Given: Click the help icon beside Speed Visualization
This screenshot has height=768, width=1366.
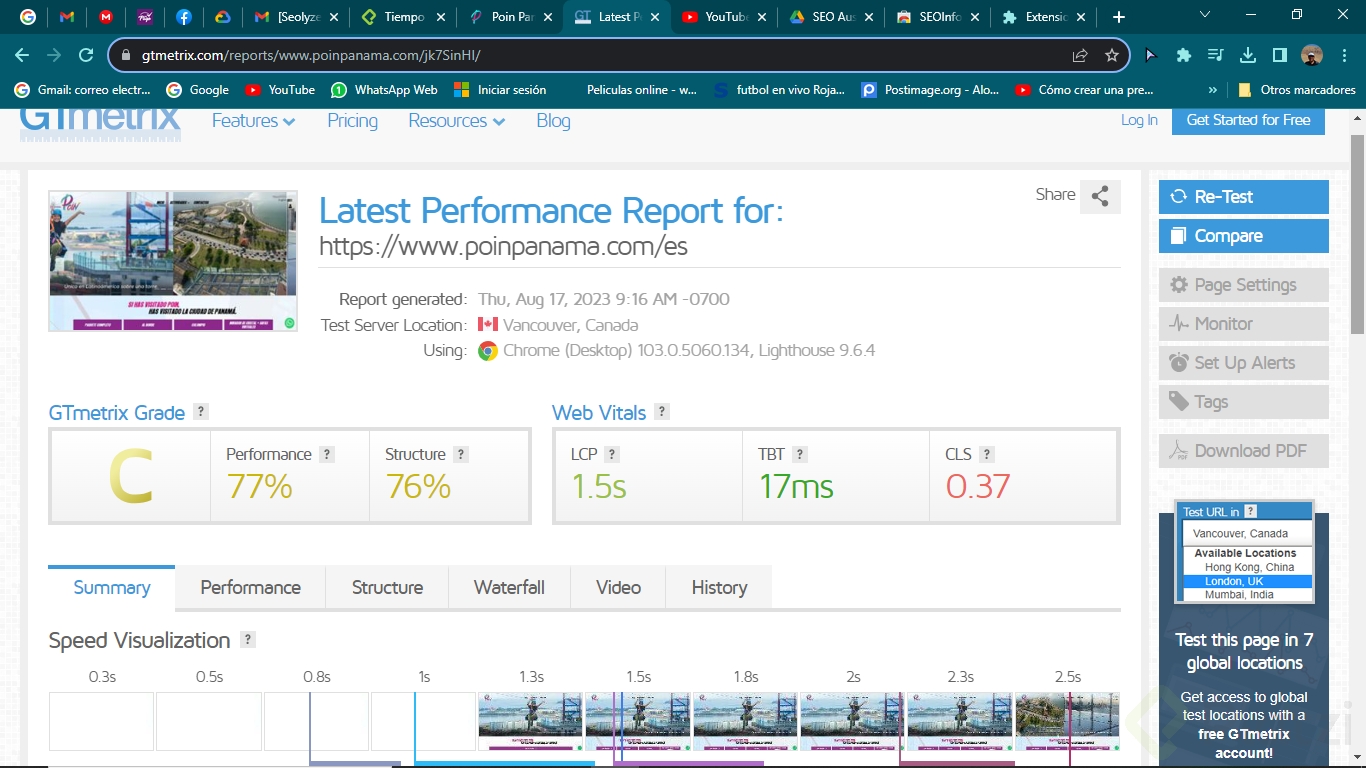Looking at the screenshot, I should coord(248,640).
